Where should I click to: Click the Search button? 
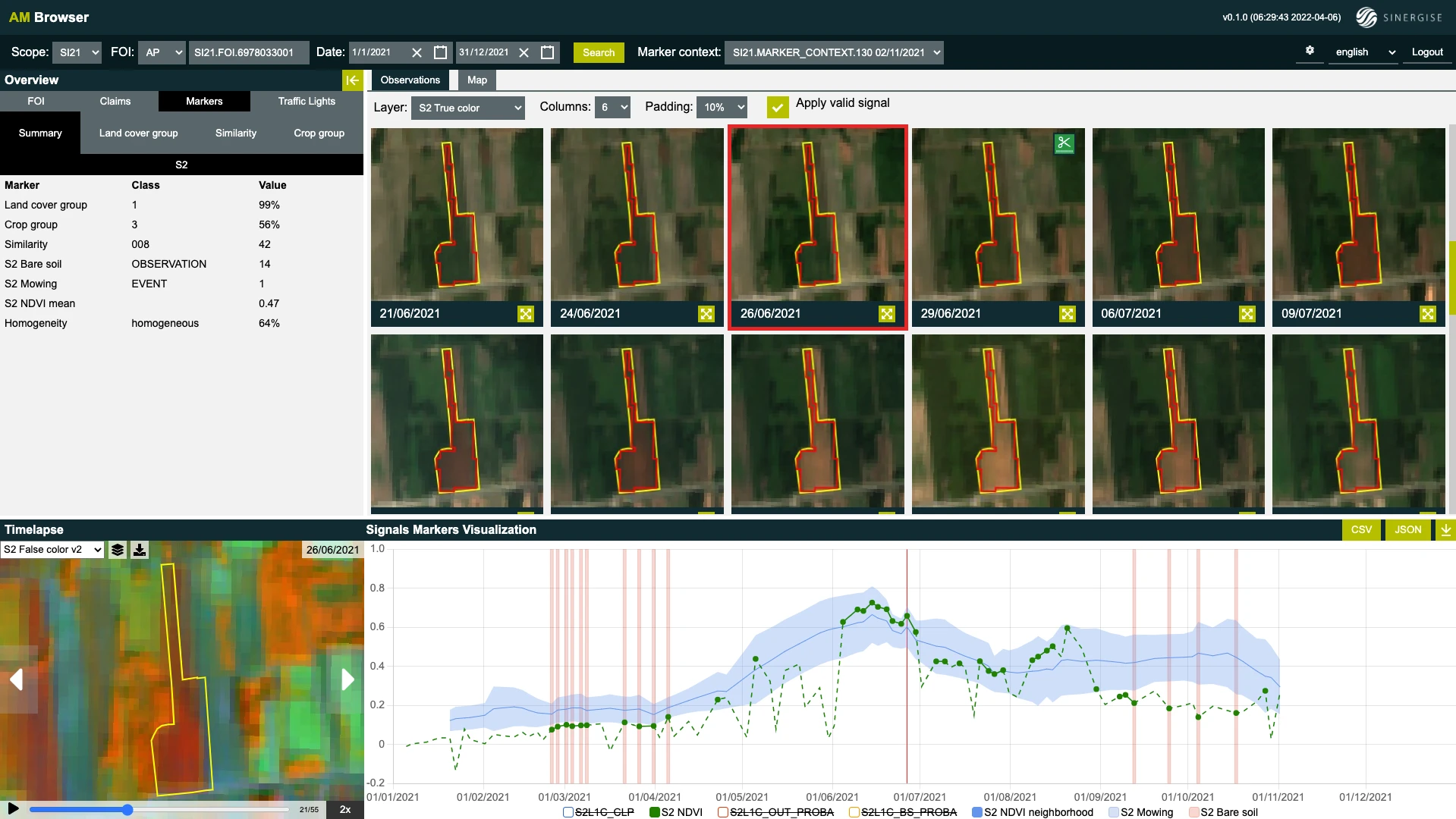point(598,52)
